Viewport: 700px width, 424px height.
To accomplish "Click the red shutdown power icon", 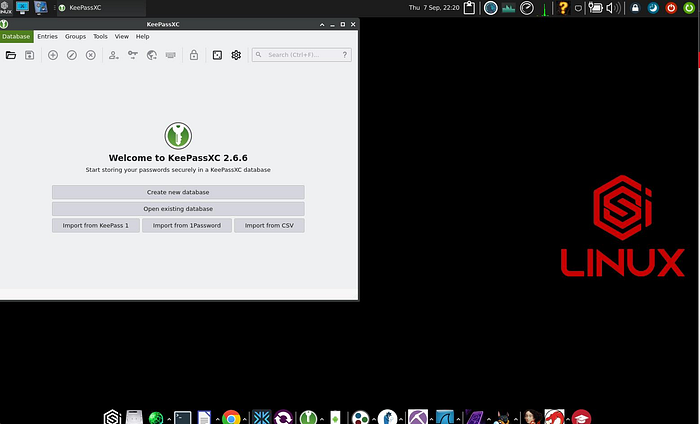I will tap(671, 8).
